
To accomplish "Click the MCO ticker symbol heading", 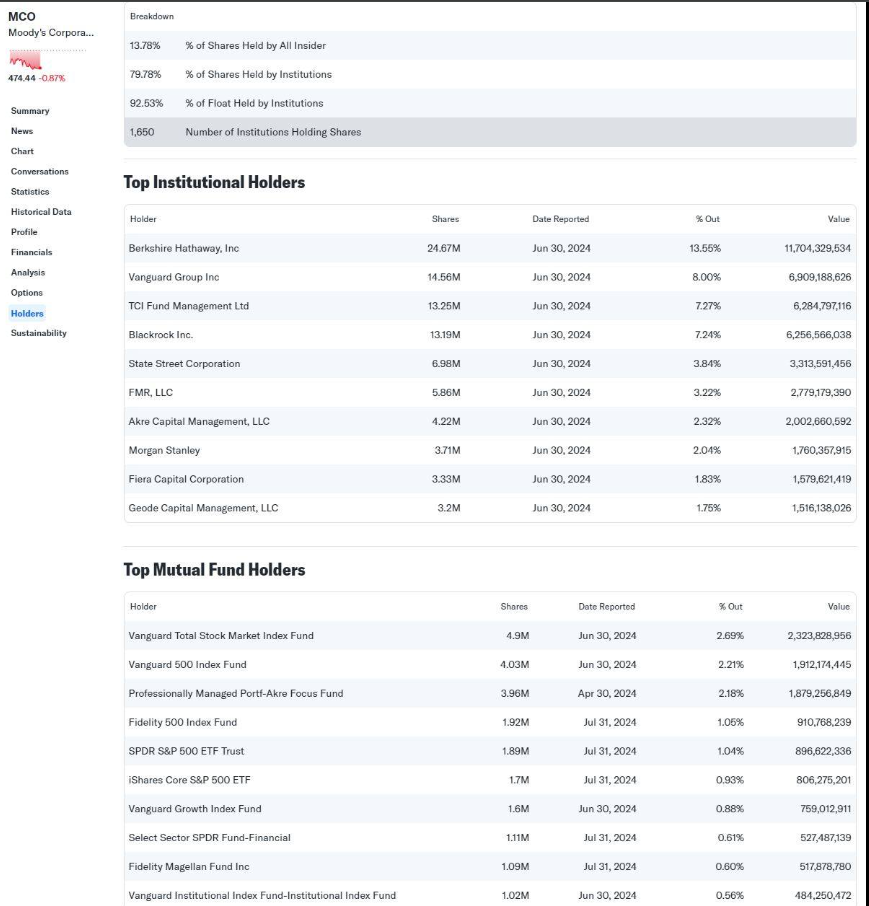I will 22,16.
